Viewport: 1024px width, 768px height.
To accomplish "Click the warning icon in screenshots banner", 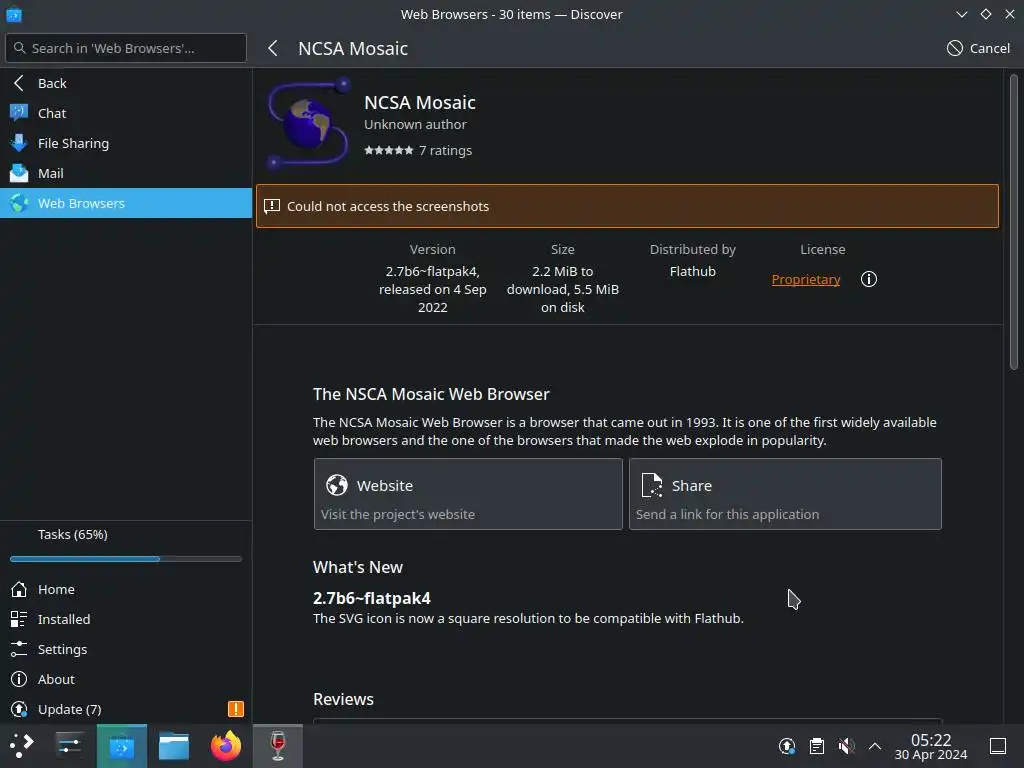I will [272, 206].
